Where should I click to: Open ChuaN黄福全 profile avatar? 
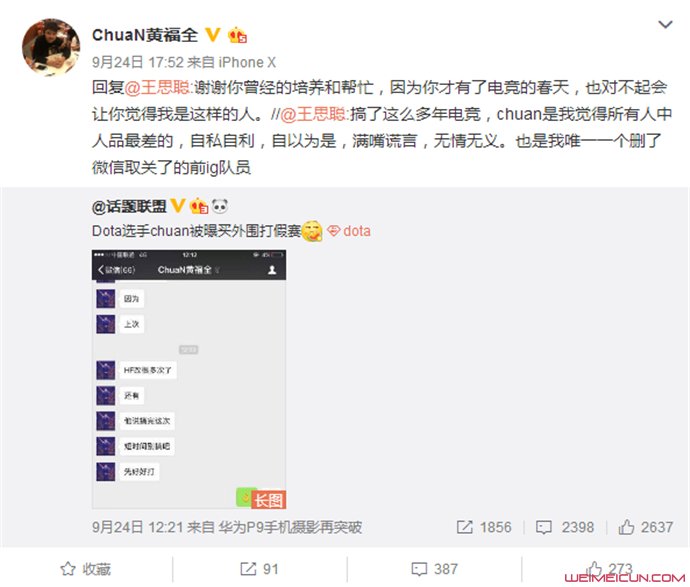pyautogui.click(x=51, y=47)
